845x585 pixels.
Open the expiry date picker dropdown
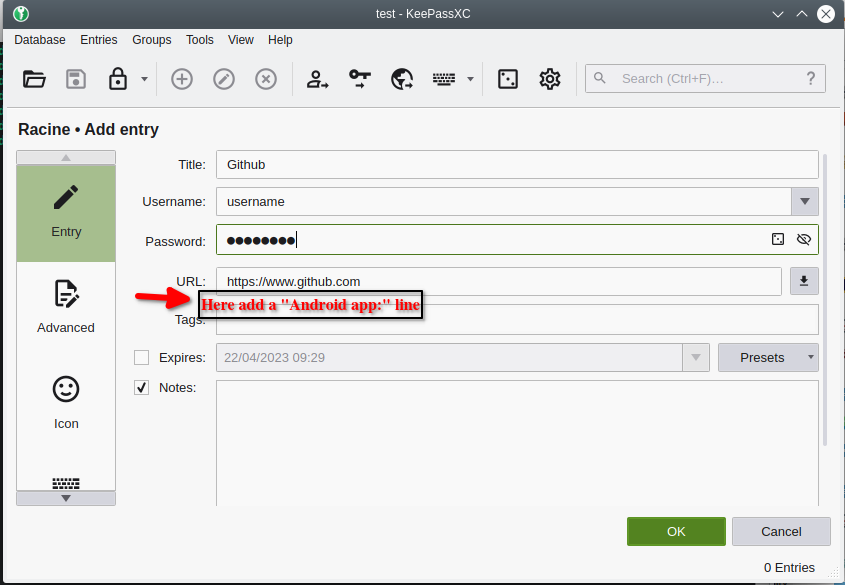coord(695,357)
